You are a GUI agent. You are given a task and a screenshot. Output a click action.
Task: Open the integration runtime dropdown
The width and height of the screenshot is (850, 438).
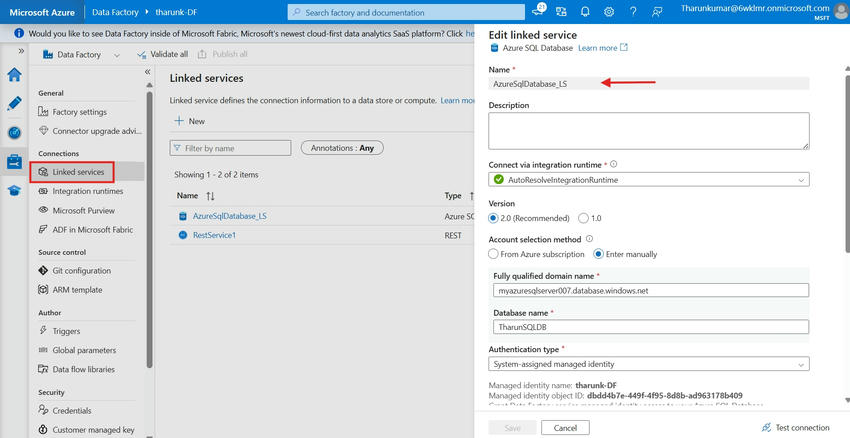click(x=649, y=179)
